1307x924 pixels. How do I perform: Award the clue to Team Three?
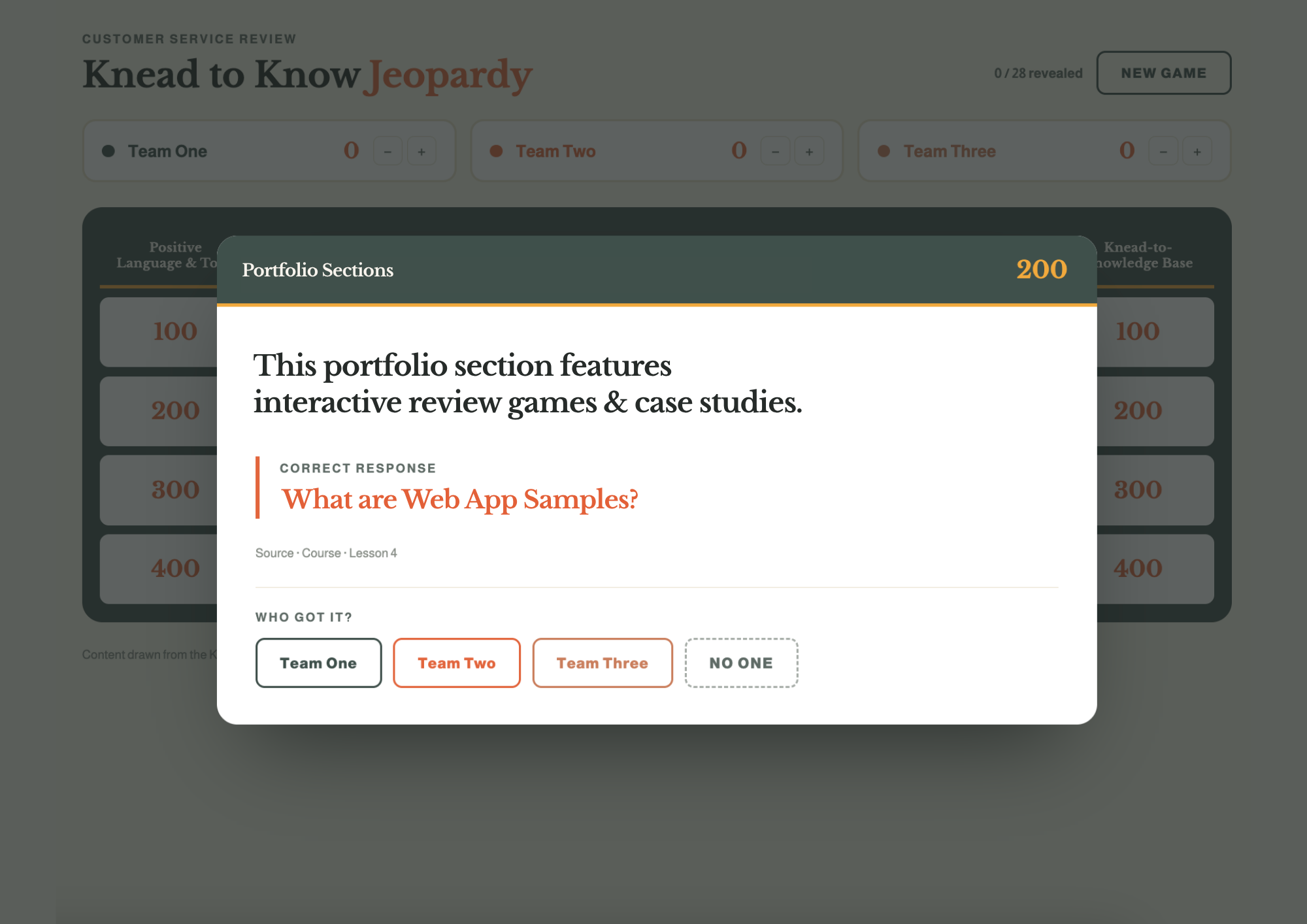point(602,663)
